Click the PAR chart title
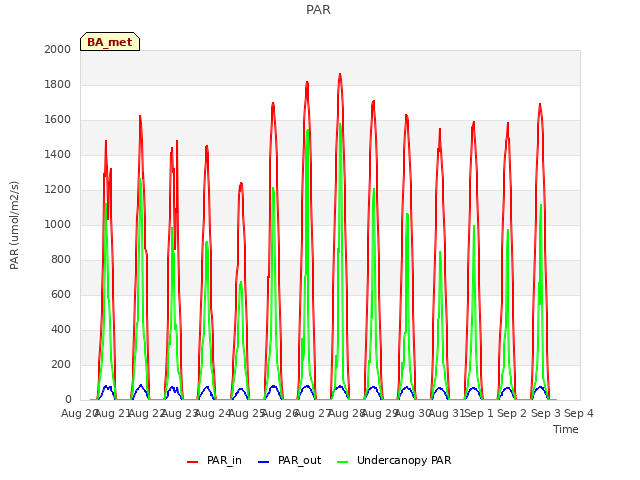Image resolution: width=640 pixels, height=480 pixels. [318, 9]
